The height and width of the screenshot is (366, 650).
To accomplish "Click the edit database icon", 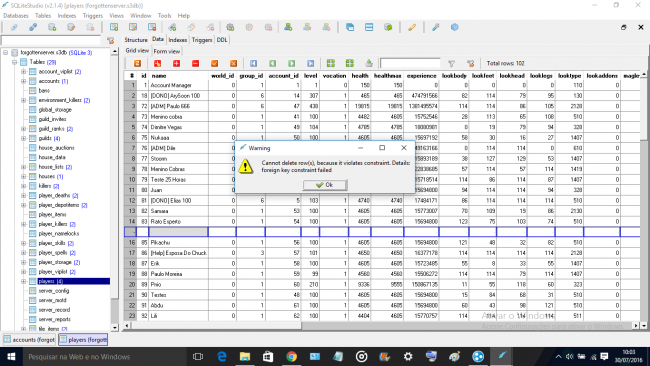I will click(71, 27).
